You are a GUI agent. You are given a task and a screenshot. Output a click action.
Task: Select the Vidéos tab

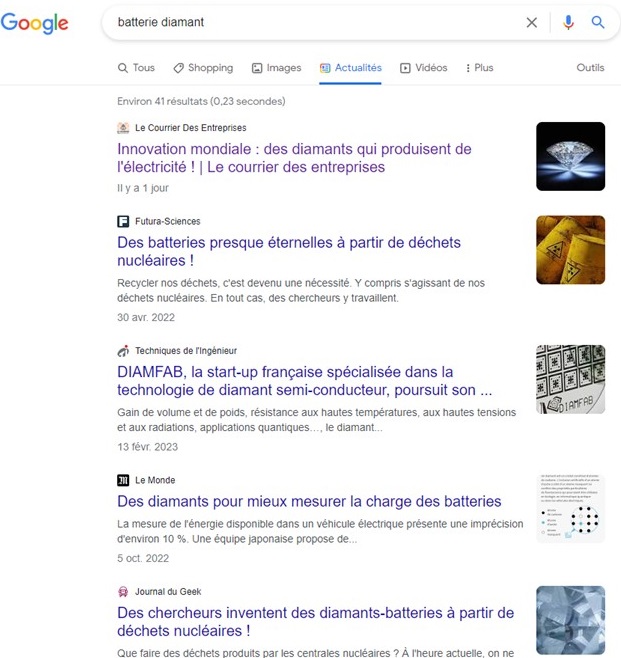coord(423,68)
